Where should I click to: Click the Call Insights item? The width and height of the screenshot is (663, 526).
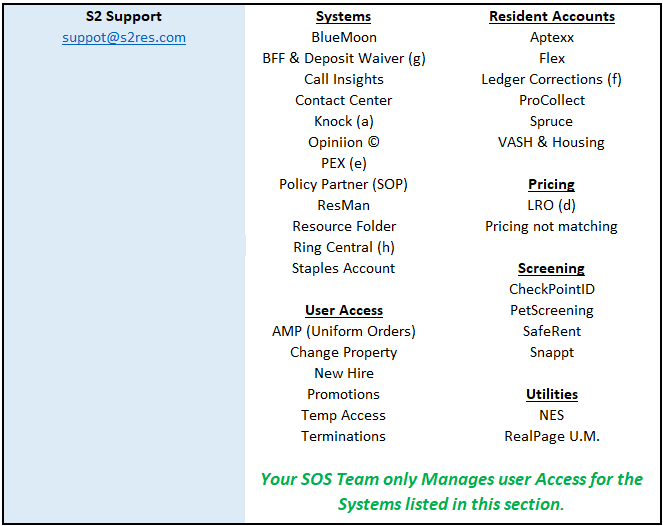[x=344, y=79]
